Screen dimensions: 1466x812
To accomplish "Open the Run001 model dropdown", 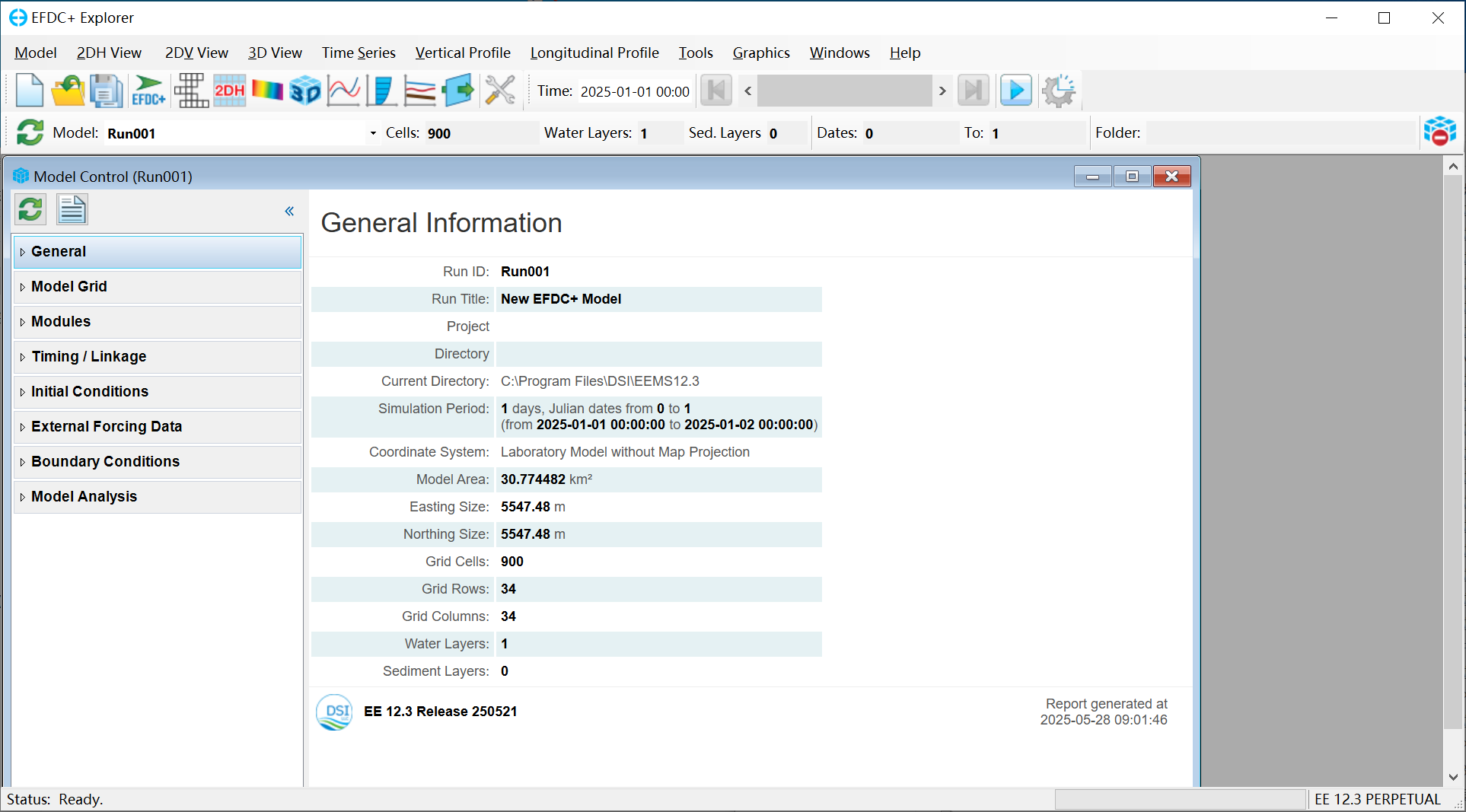I will 373,133.
